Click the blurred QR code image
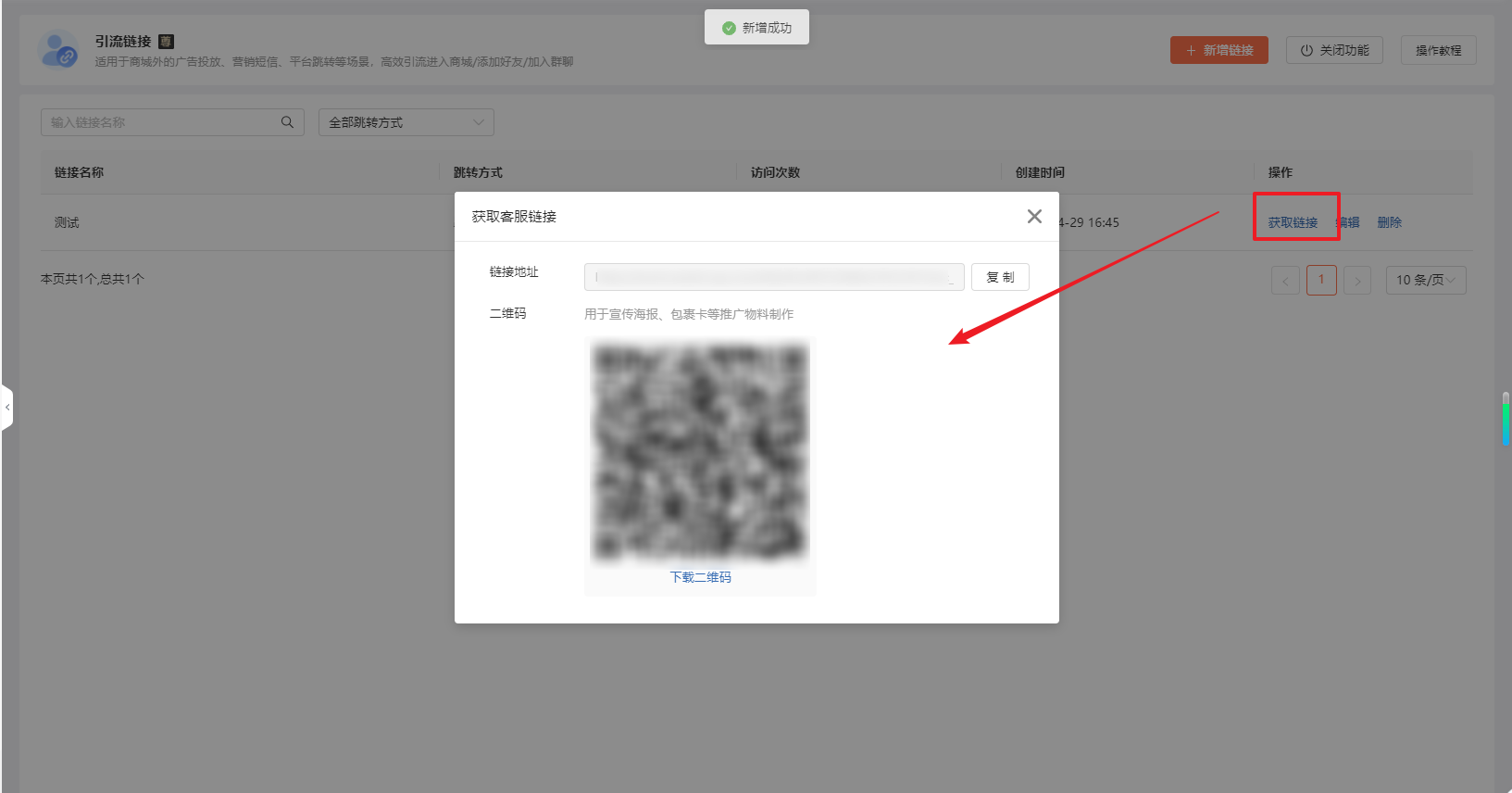This screenshot has height=793, width=1512. (x=700, y=452)
